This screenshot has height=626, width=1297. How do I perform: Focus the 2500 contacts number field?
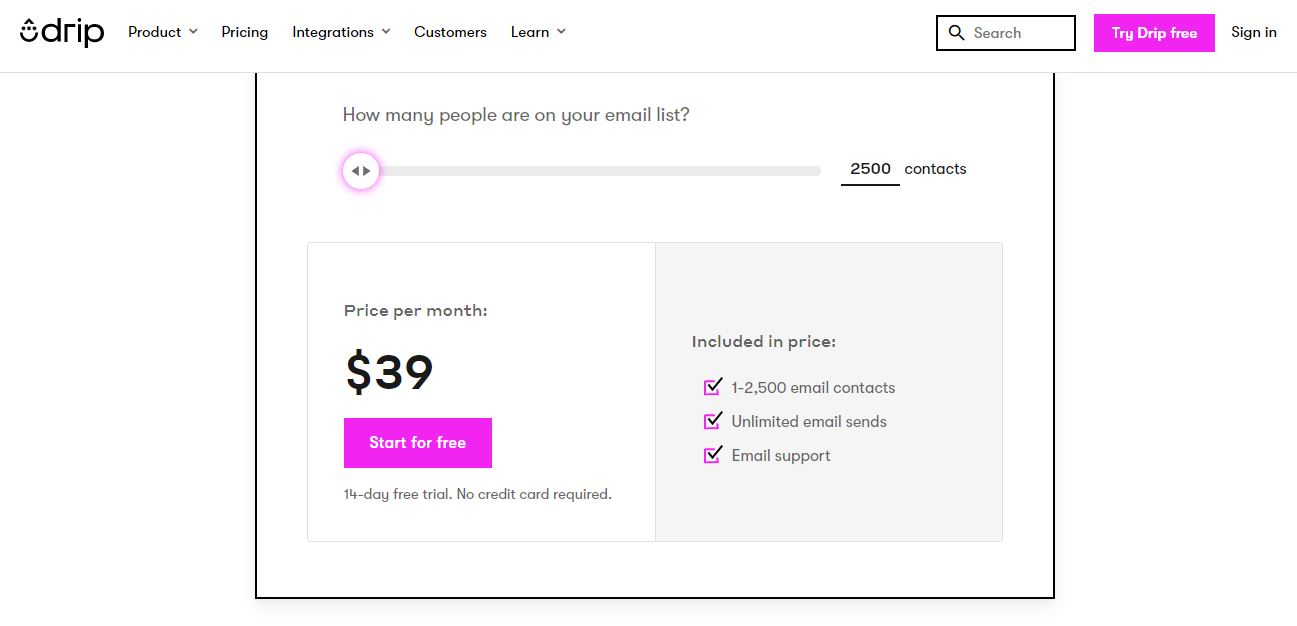click(x=870, y=169)
